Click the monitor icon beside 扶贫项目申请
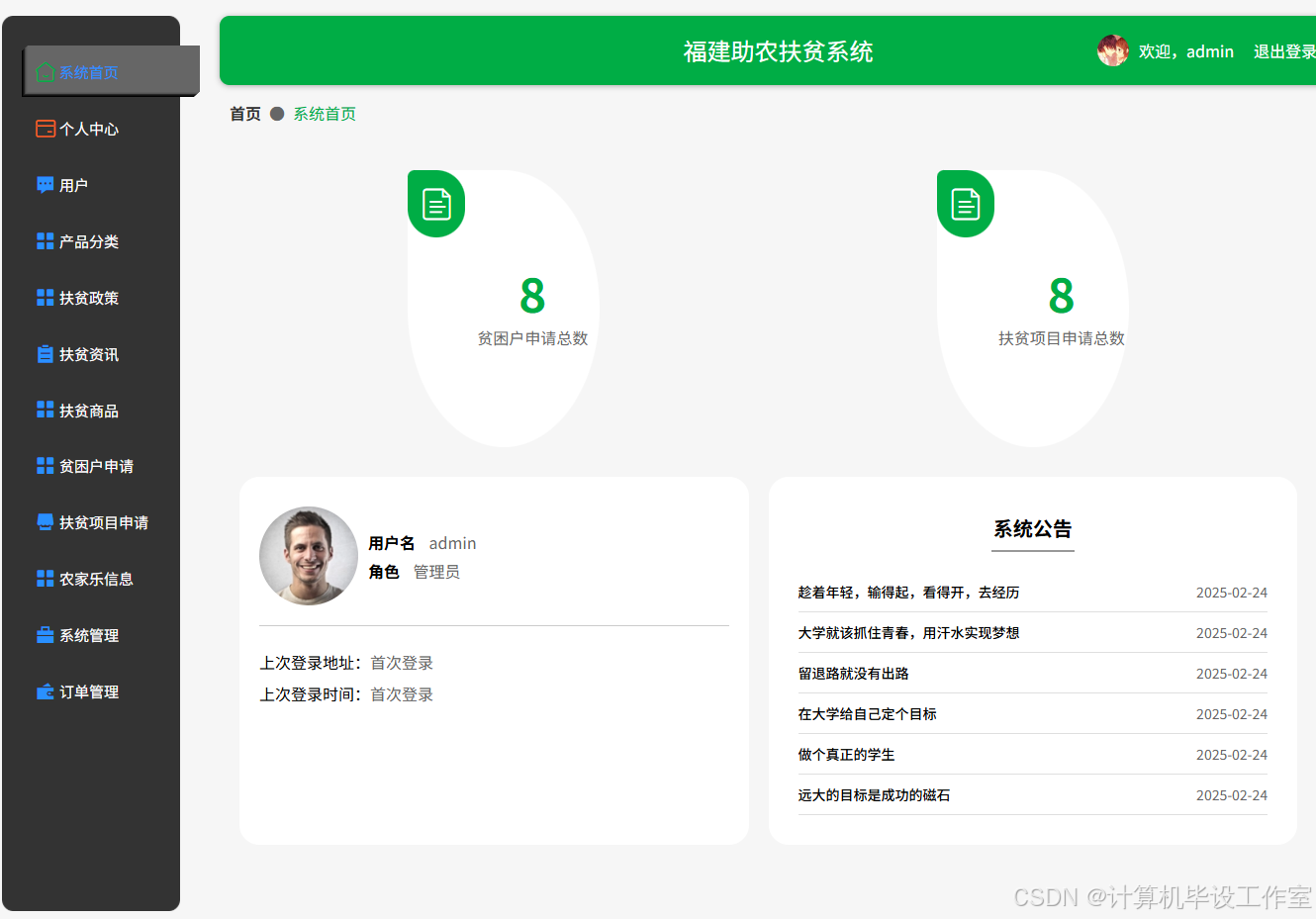This screenshot has height=919, width=1316. pos(45,522)
